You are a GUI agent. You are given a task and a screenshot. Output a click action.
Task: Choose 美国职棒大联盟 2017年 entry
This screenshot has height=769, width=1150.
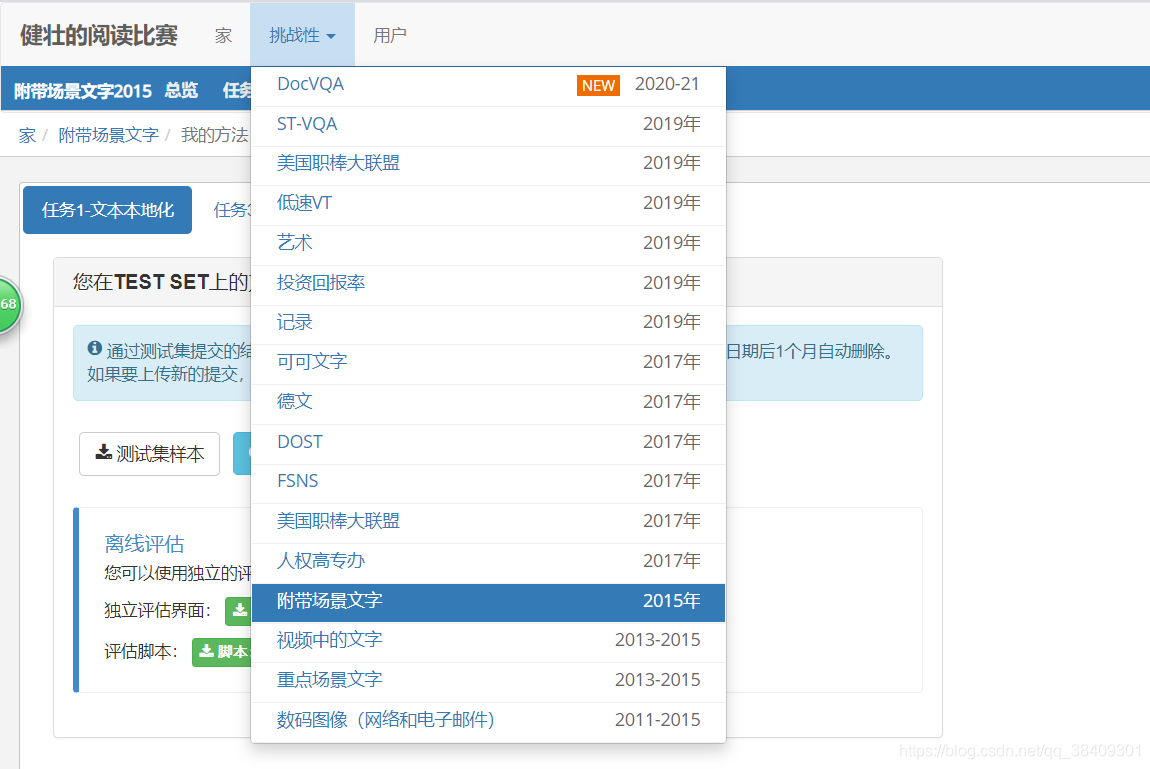tap(488, 521)
